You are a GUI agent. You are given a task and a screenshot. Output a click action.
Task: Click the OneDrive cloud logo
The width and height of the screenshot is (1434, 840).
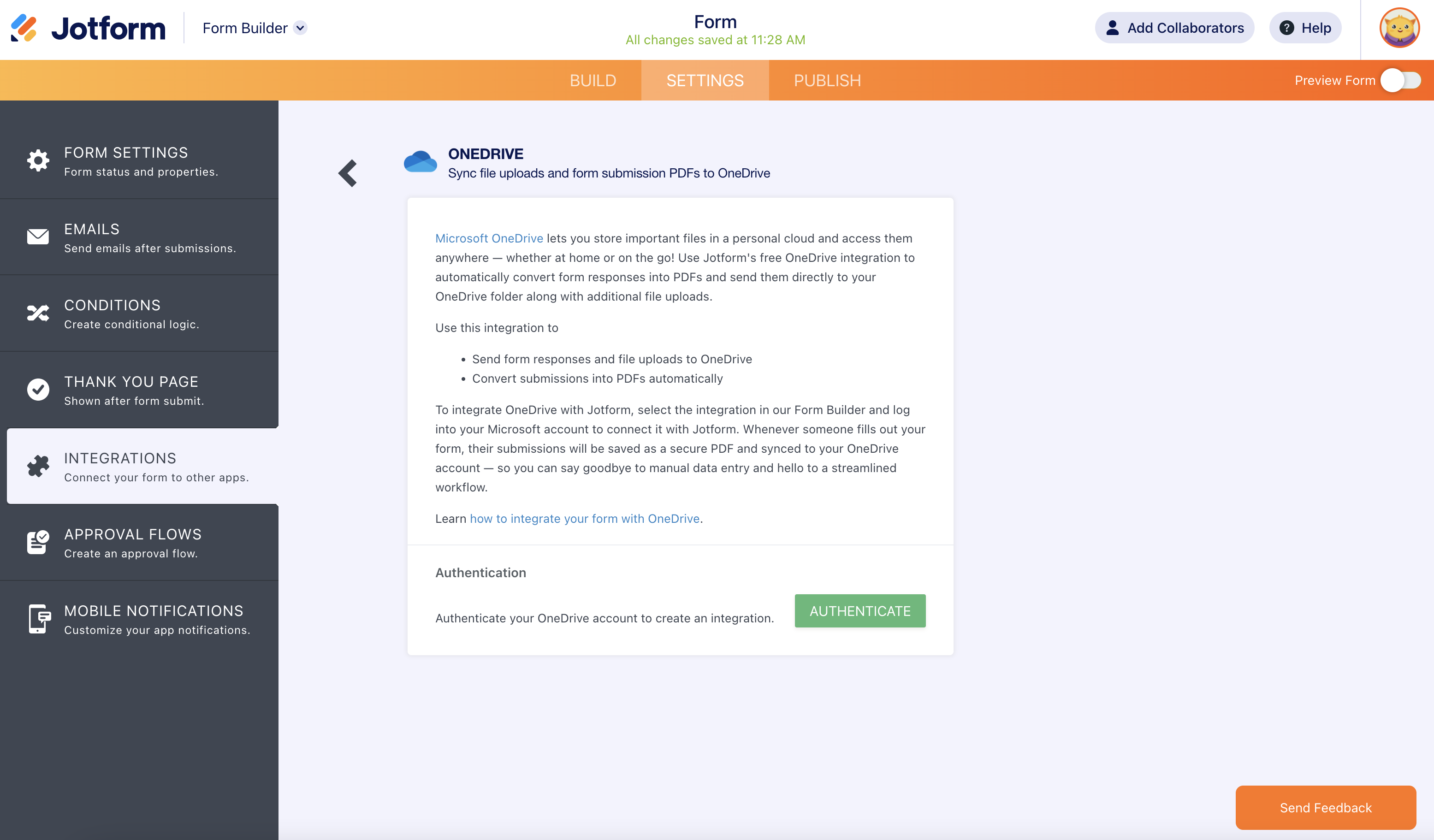coord(420,162)
